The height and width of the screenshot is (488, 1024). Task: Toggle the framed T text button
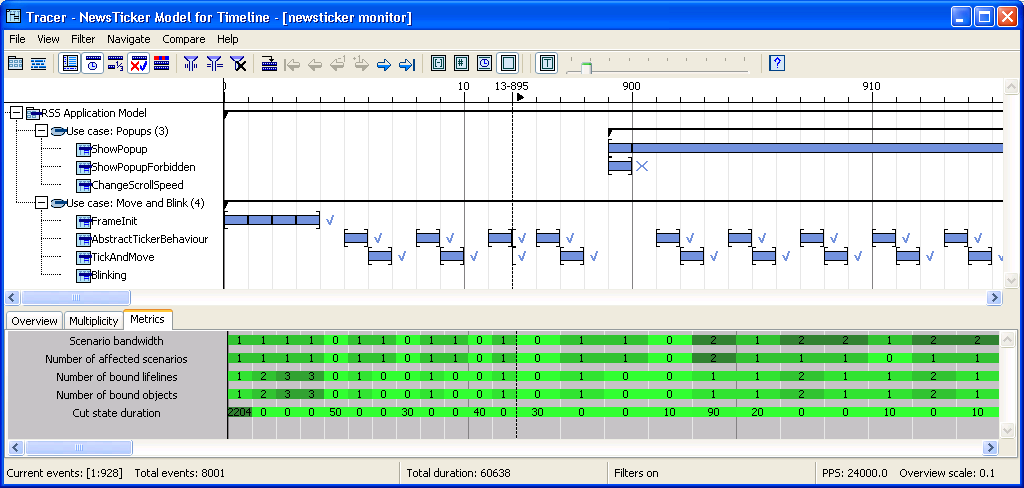pos(547,64)
